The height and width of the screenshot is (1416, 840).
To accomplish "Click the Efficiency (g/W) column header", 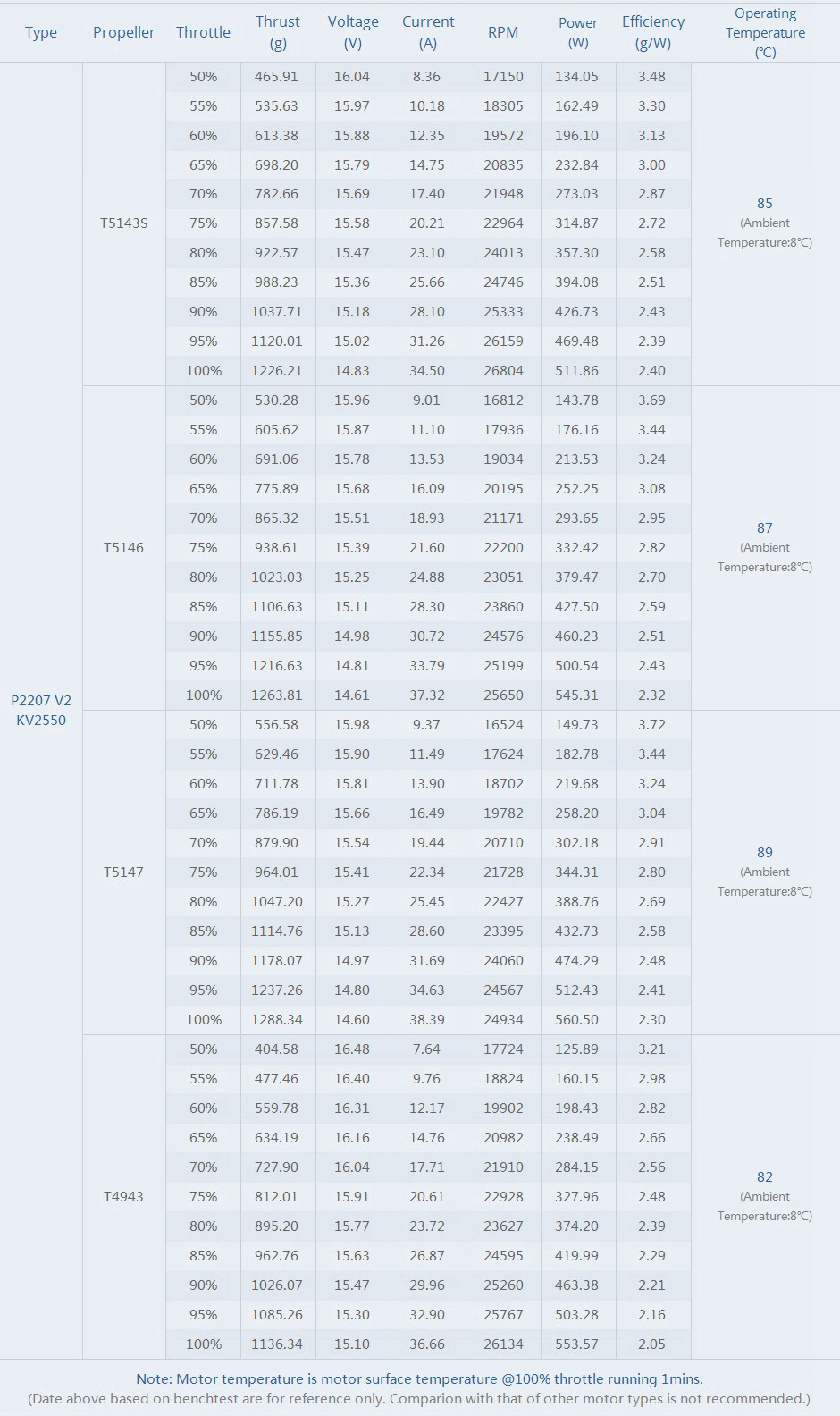I will tap(653, 32).
